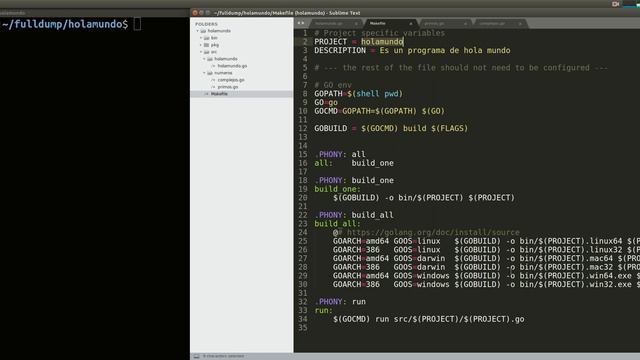This screenshot has width=640, height=360.
Task: Click the numeros folder icon
Action: pyautogui.click(x=210, y=73)
